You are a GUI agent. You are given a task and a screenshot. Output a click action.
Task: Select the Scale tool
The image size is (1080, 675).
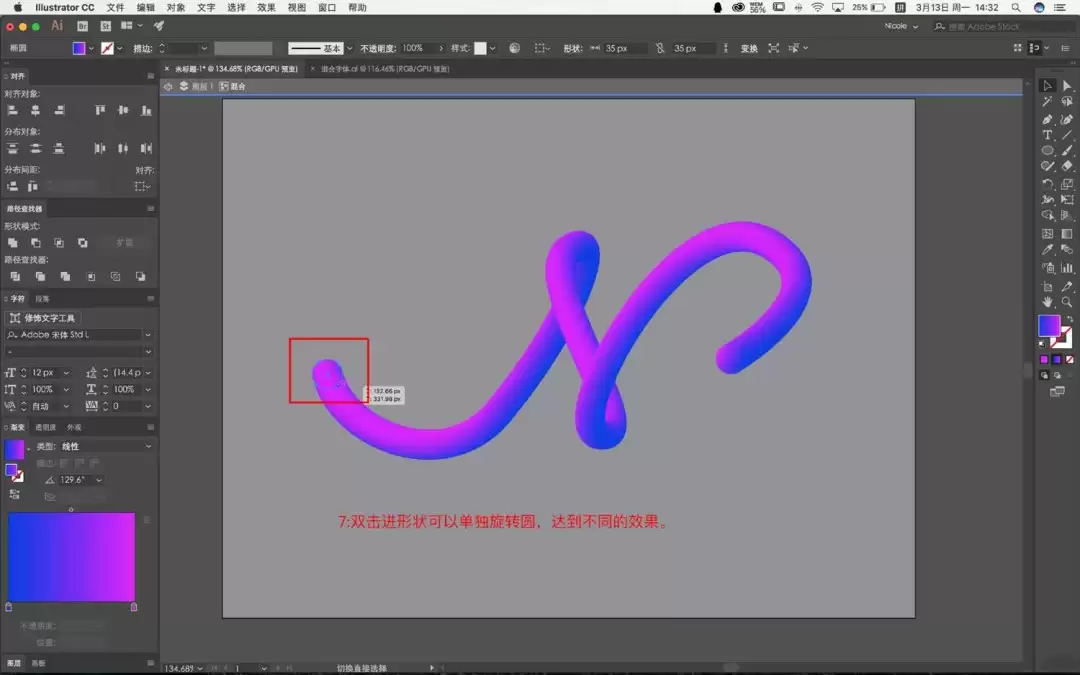(1067, 184)
